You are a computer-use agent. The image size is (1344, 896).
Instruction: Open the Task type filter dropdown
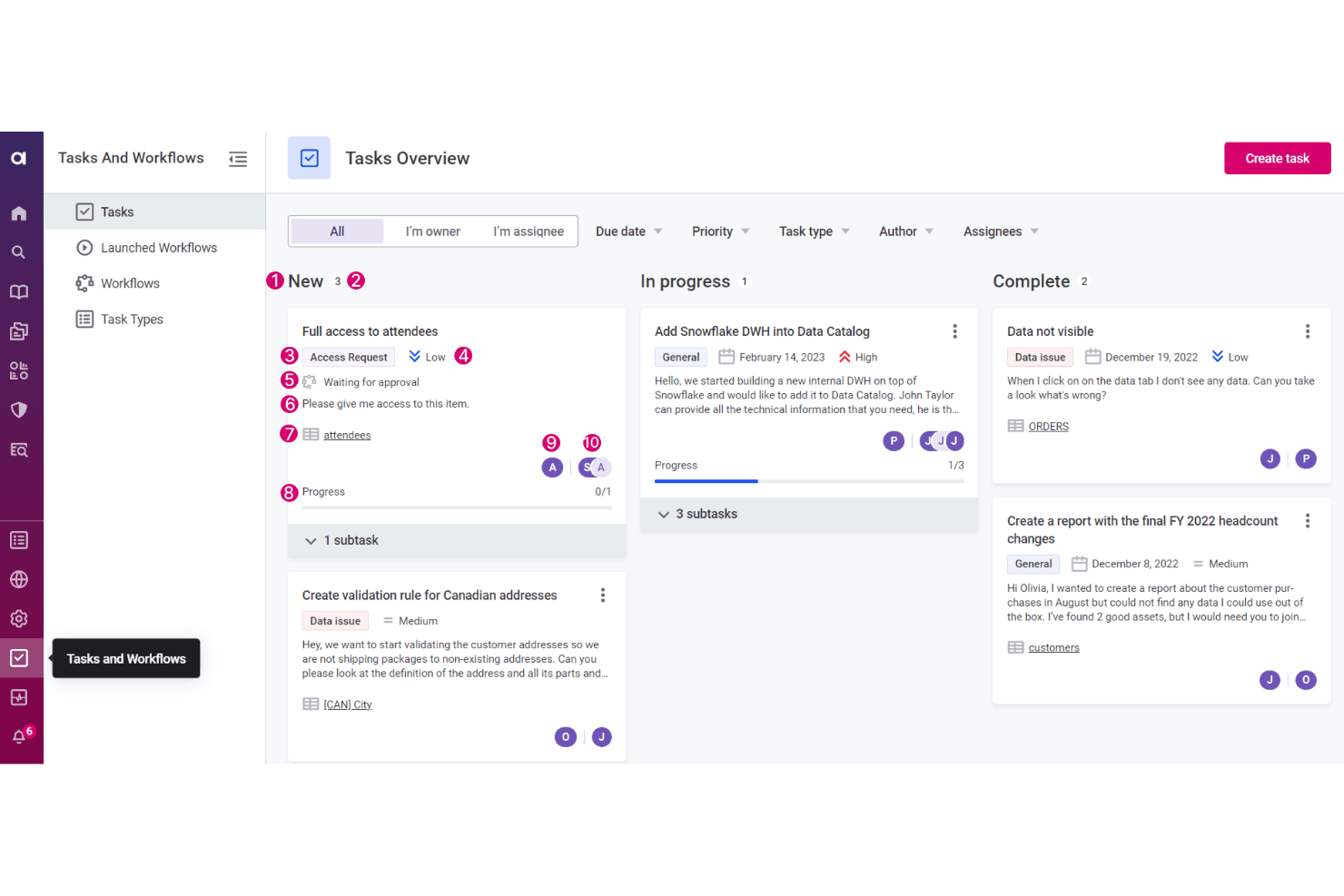click(x=815, y=231)
